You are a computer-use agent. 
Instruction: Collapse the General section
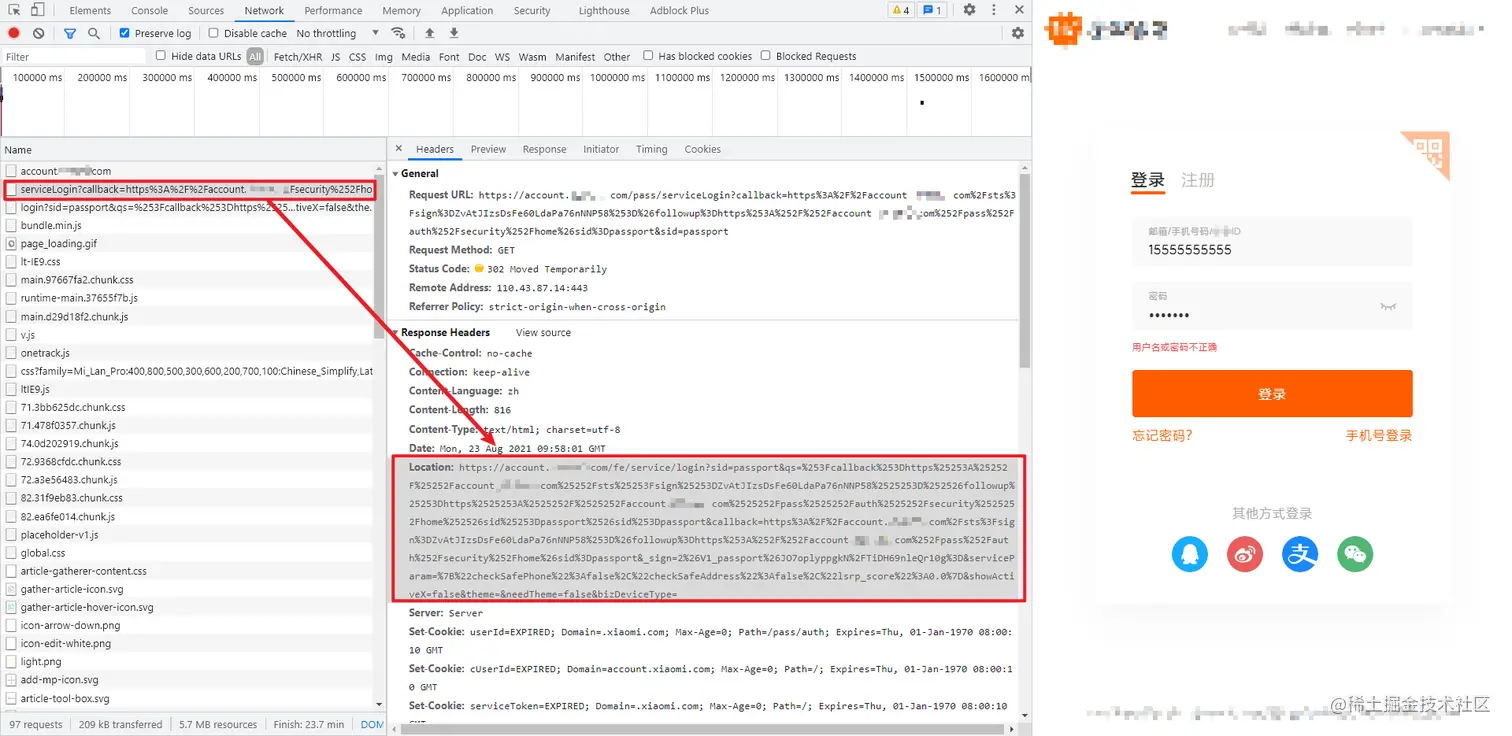pos(396,173)
